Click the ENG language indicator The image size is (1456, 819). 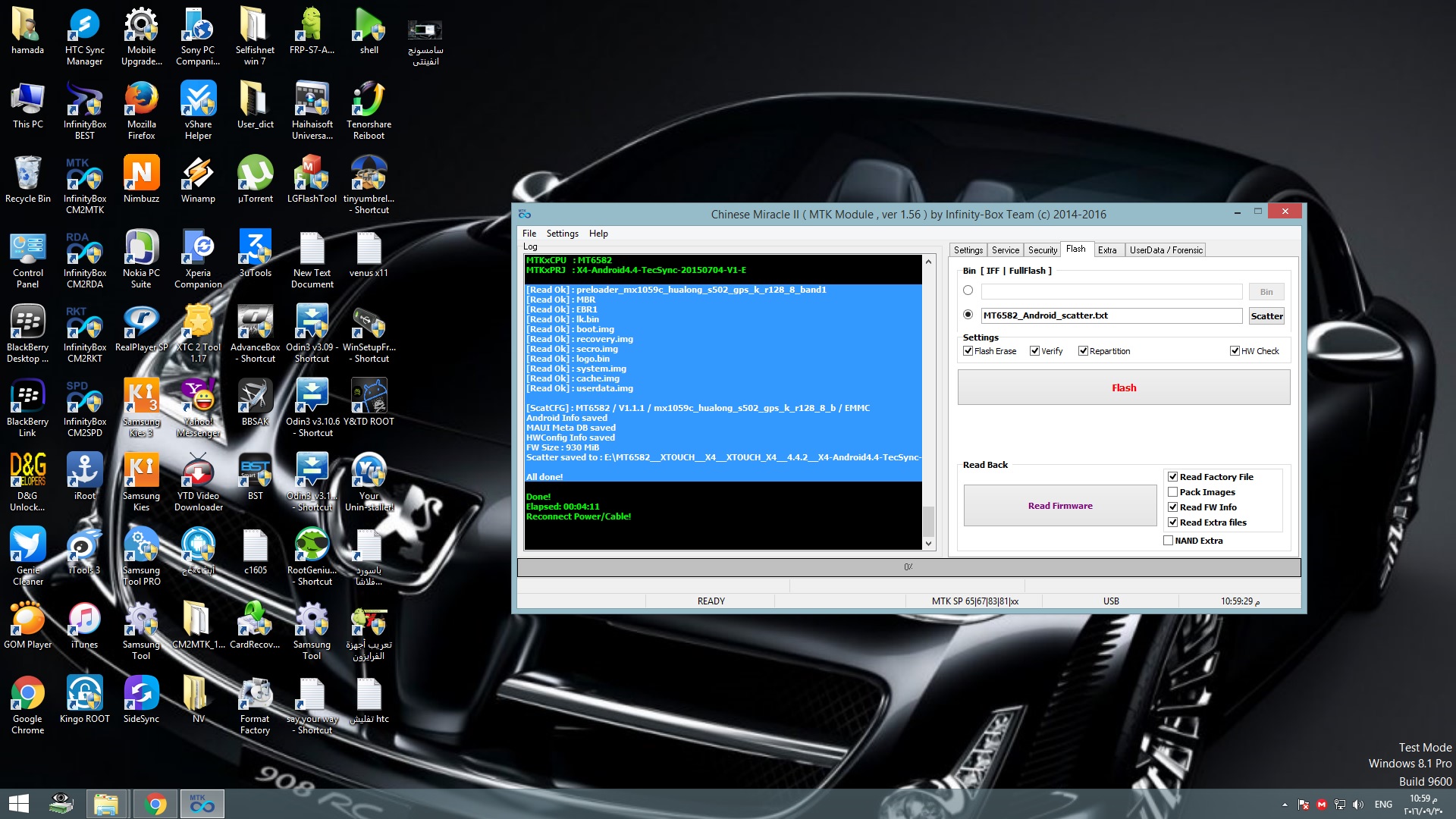[1383, 805]
